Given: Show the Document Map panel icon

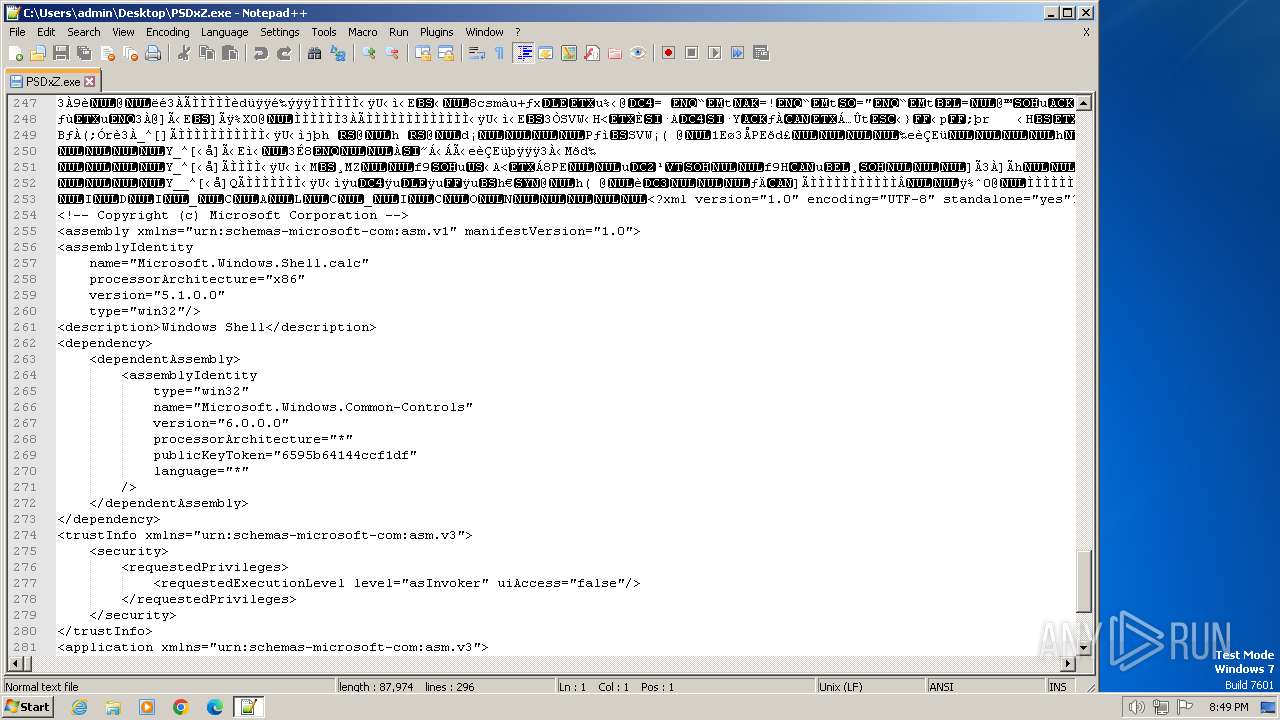Looking at the screenshot, I should [x=569, y=53].
